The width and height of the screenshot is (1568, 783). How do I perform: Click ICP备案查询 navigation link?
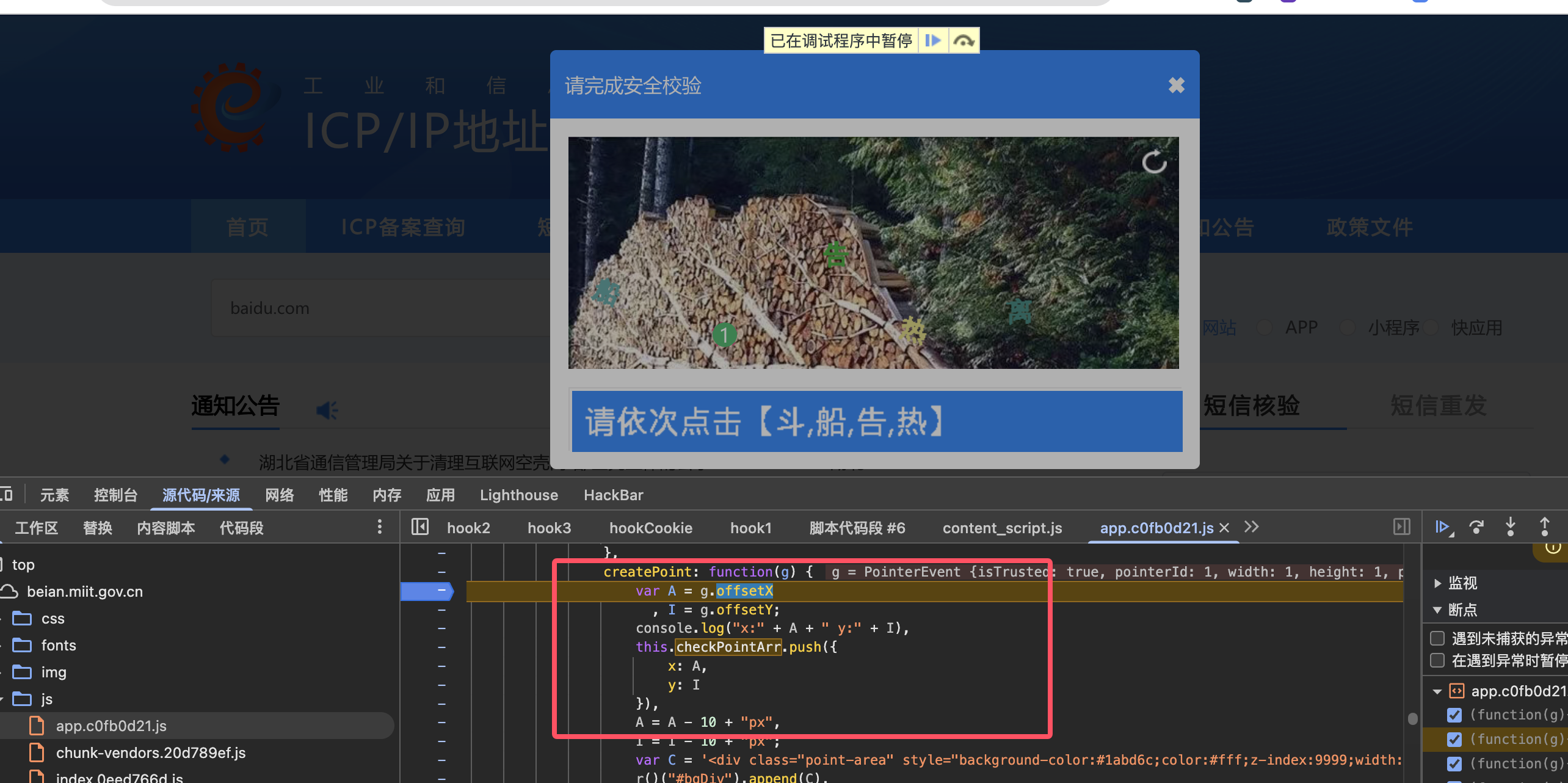pyautogui.click(x=403, y=227)
